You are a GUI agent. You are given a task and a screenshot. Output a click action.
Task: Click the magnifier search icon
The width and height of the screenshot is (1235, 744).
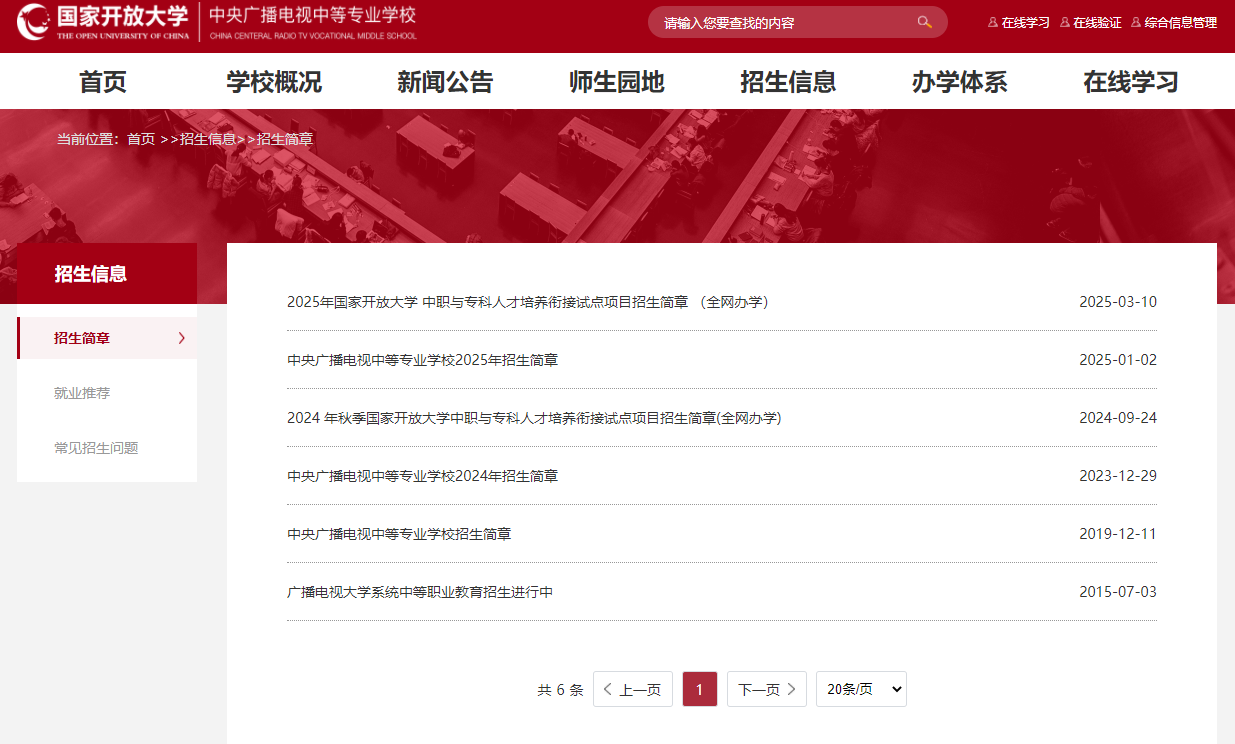point(924,21)
